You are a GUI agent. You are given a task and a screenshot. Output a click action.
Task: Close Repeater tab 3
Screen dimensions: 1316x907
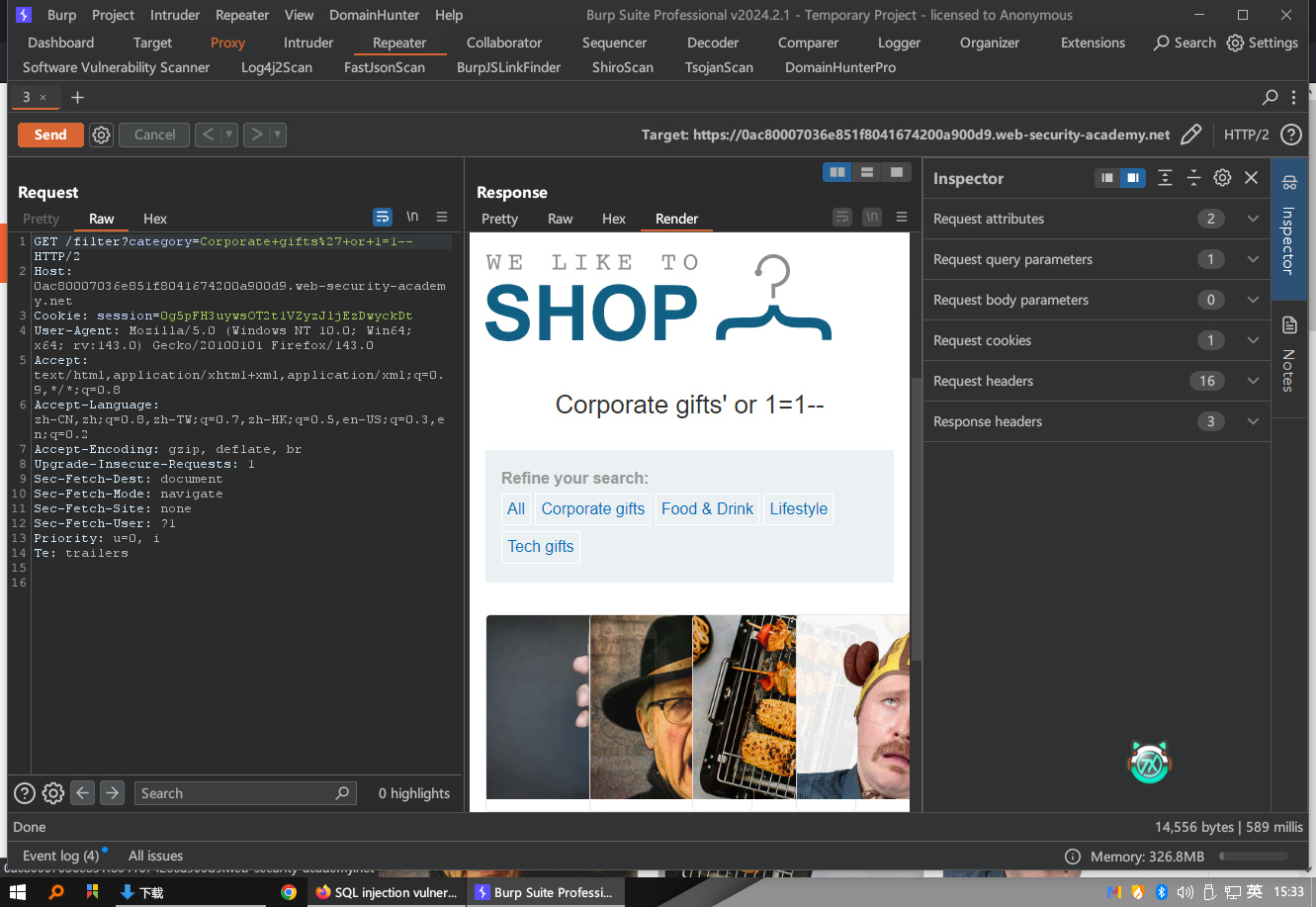(x=43, y=98)
